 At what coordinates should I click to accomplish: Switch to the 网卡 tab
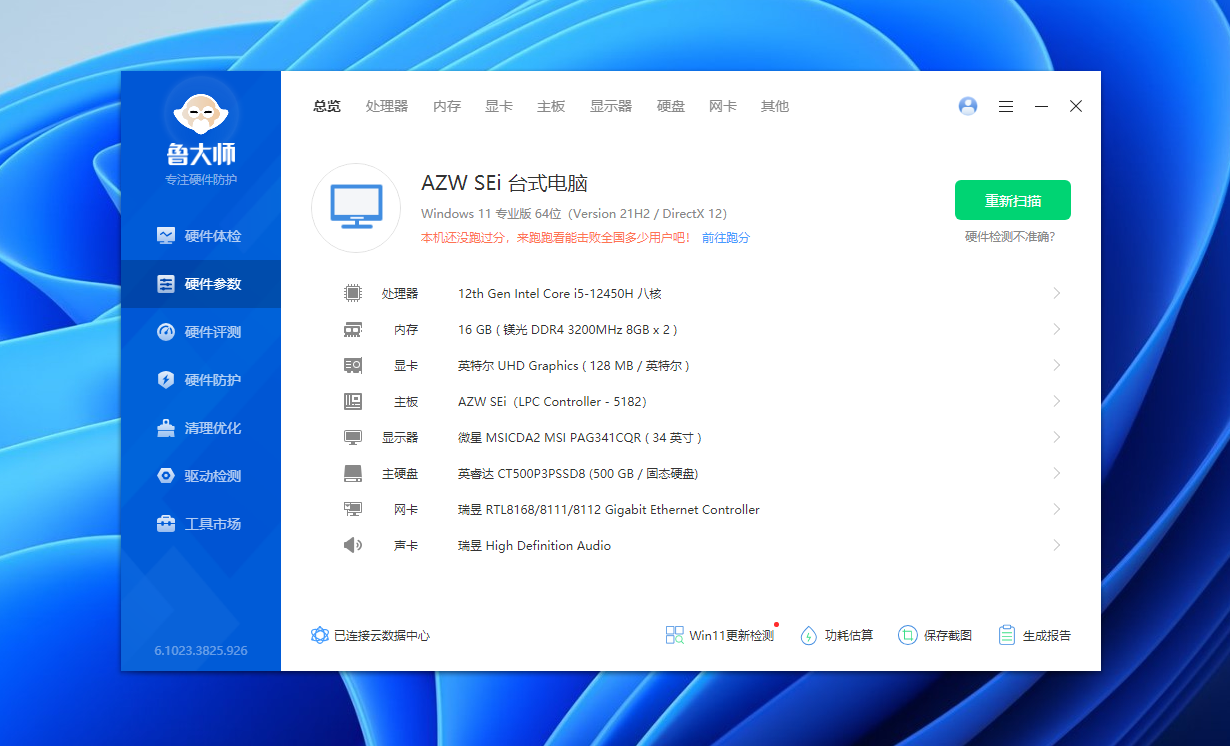point(723,106)
